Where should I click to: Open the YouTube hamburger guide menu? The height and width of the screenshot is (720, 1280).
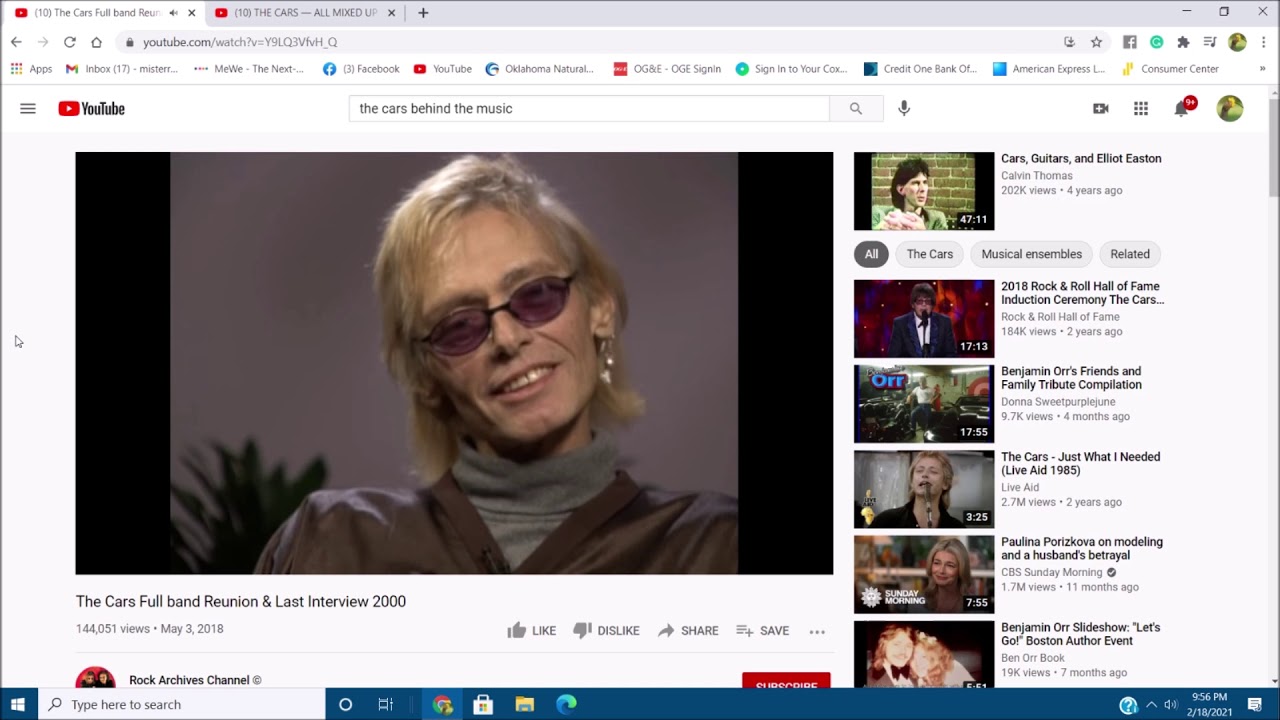pyautogui.click(x=28, y=108)
